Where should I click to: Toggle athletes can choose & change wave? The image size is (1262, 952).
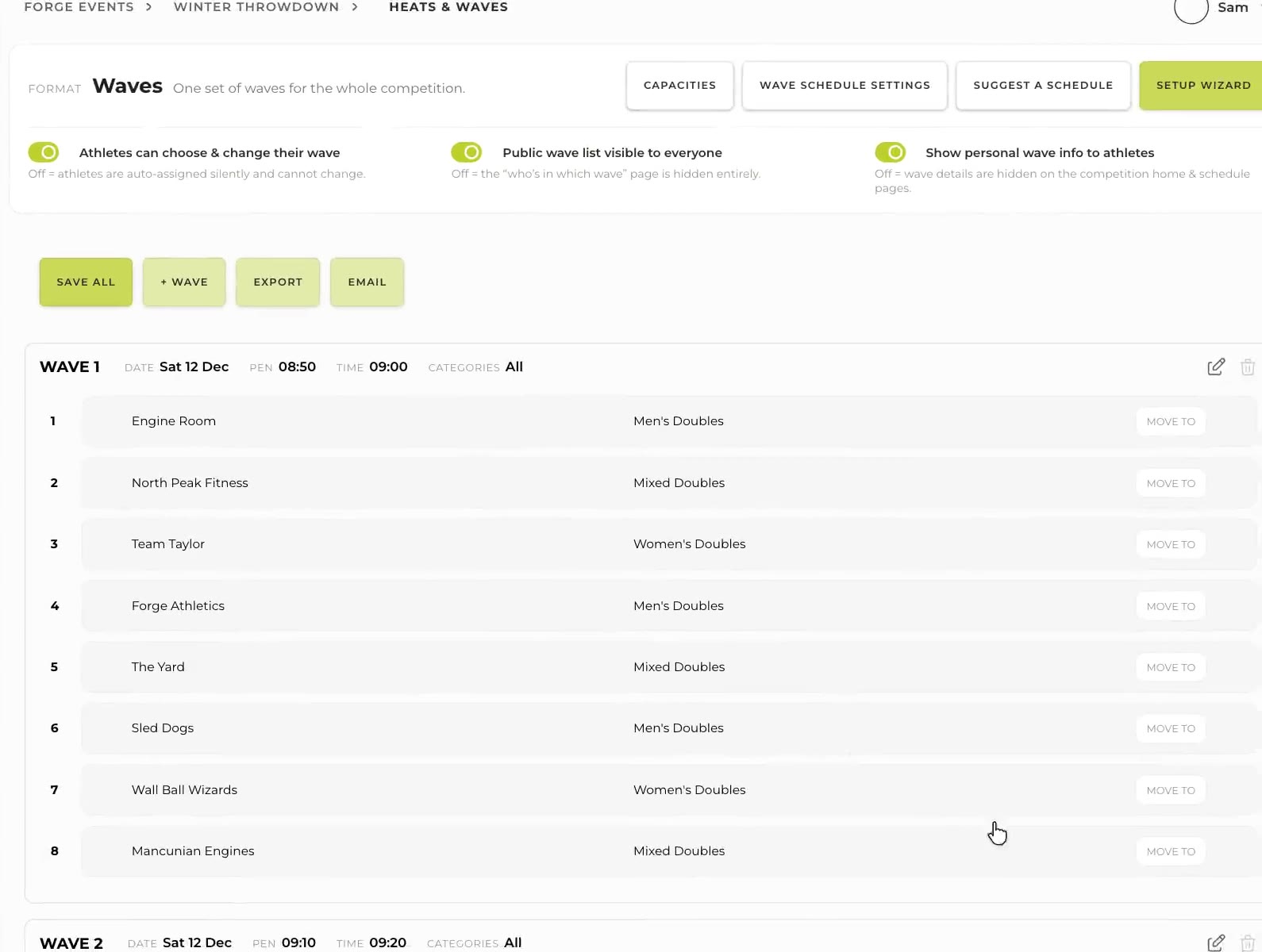click(44, 152)
